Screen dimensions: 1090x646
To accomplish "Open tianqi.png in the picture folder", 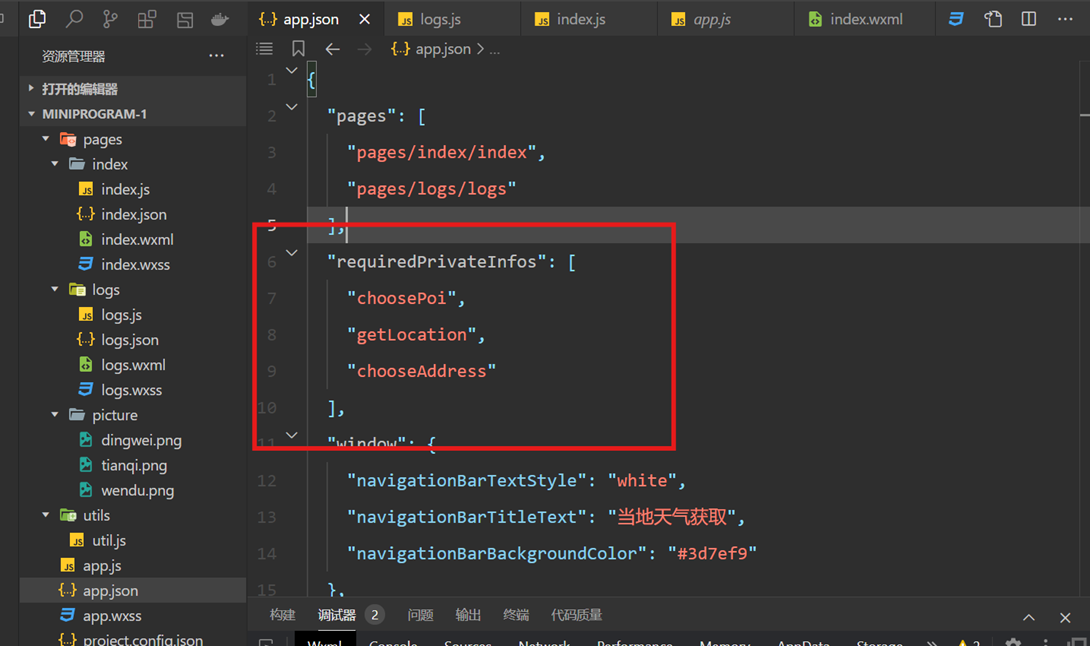I will tap(133, 465).
